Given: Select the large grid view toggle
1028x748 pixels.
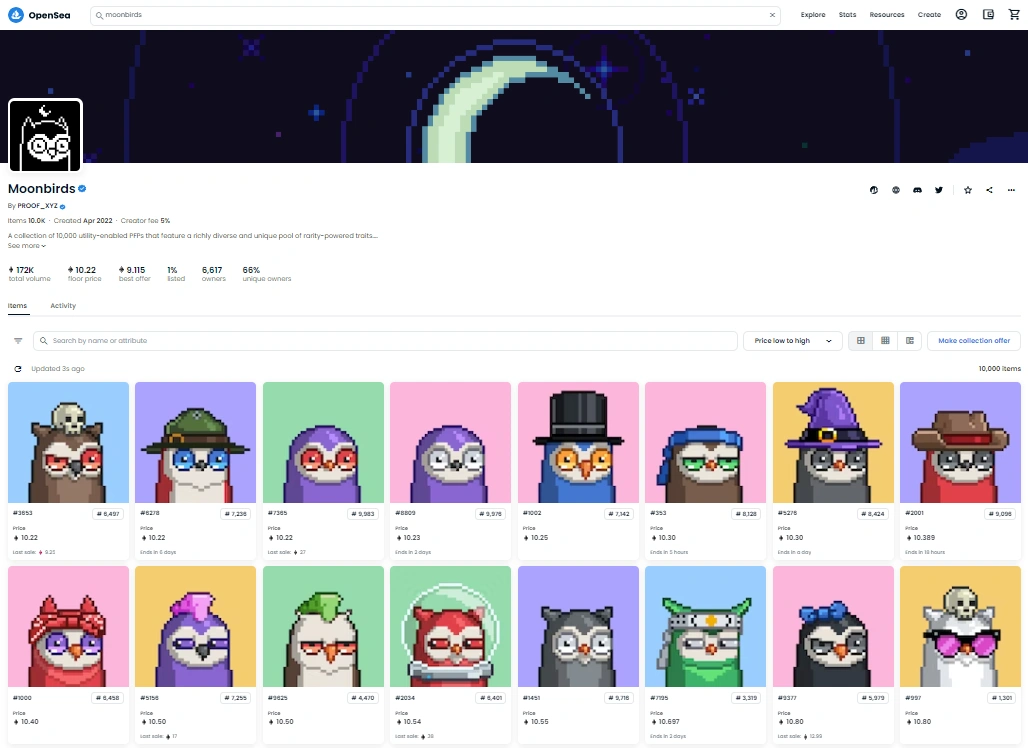Looking at the screenshot, I should click(x=861, y=341).
